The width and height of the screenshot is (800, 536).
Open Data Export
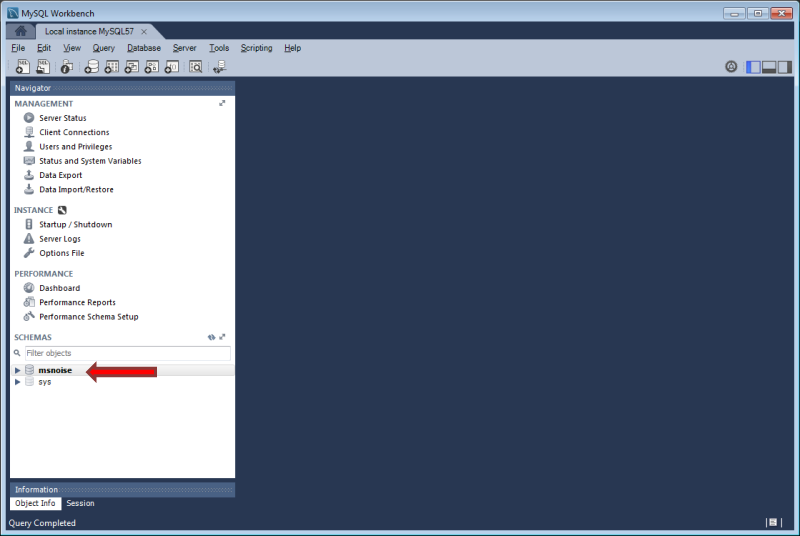(x=61, y=175)
